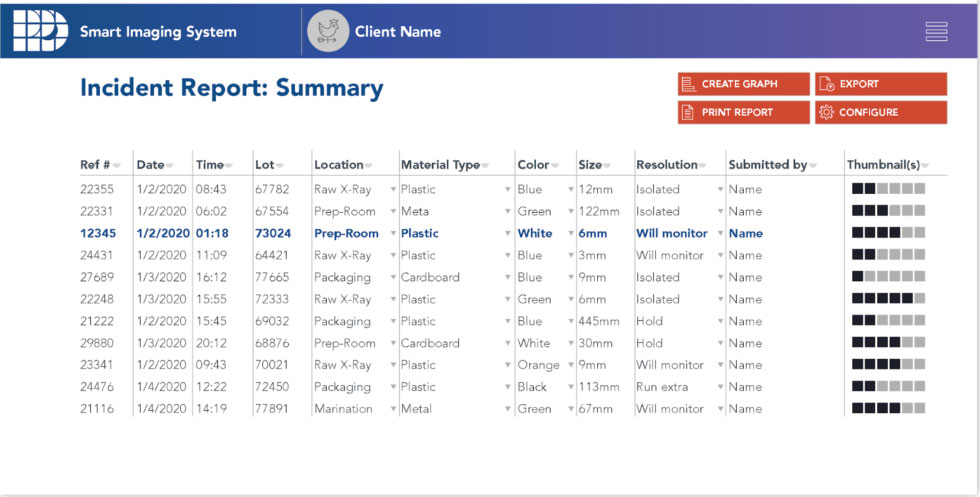Click the 1/4/2020 date in row 24476

[x=162, y=387]
